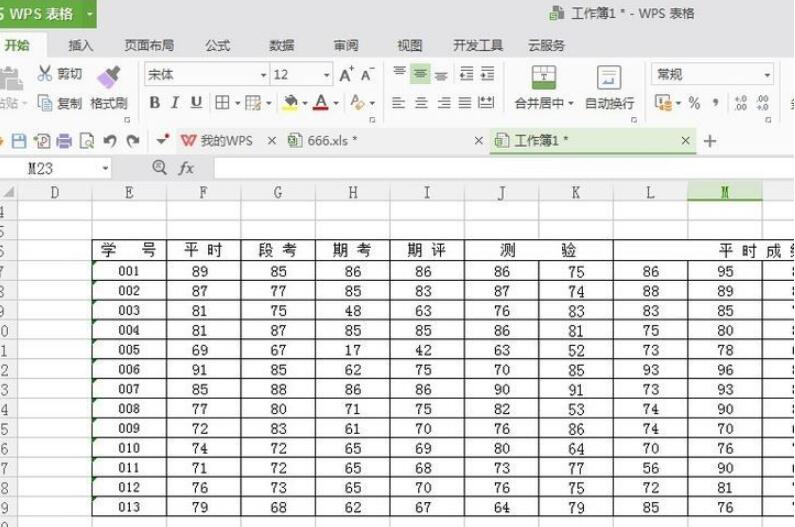
Task: Open the 页面布局 (Page Layout) tab
Action: [x=149, y=46]
